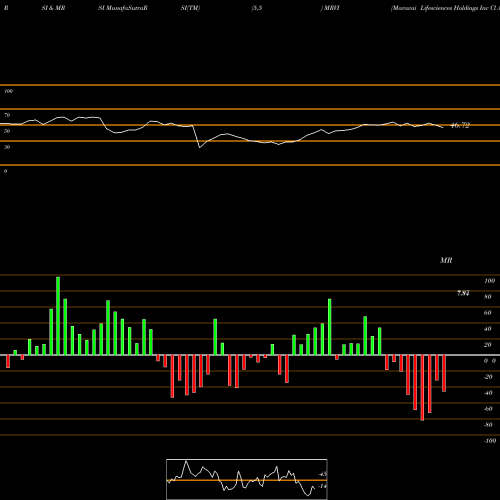Click the RSI axis label 100

pyautogui.click(x=8, y=91)
